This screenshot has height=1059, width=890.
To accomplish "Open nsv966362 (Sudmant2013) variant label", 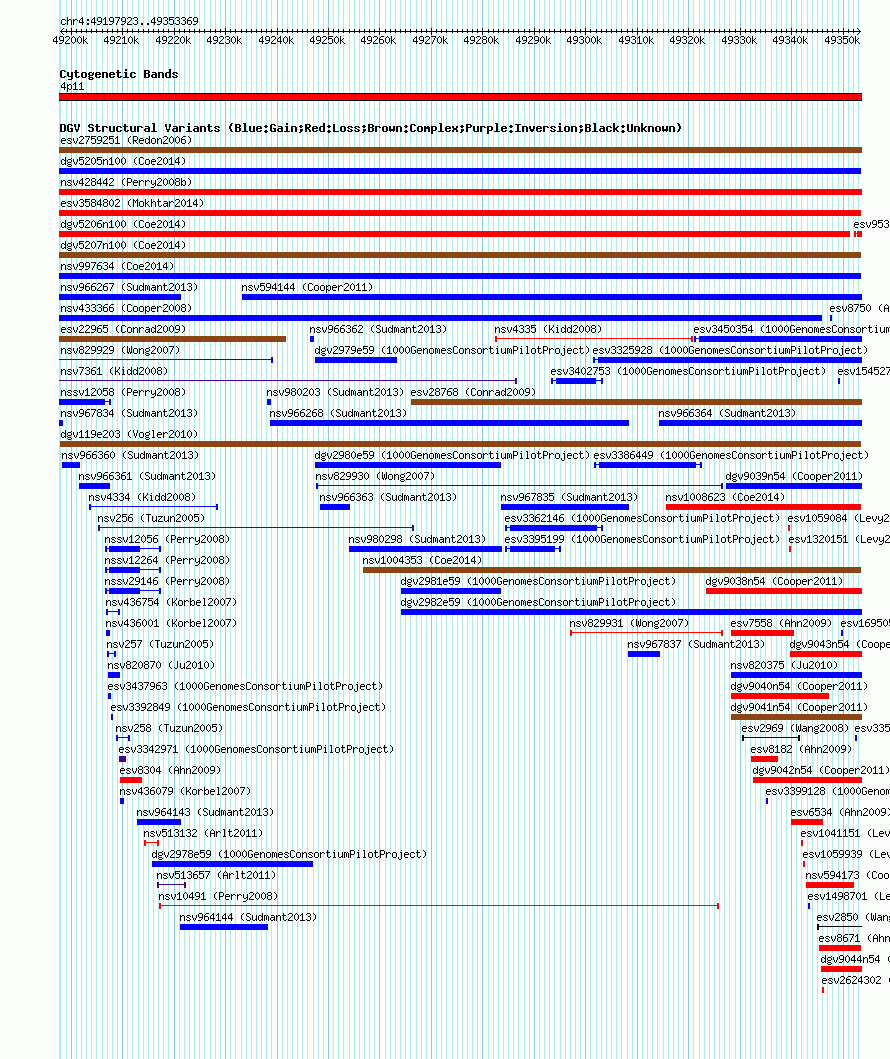I will click(x=378, y=329).
